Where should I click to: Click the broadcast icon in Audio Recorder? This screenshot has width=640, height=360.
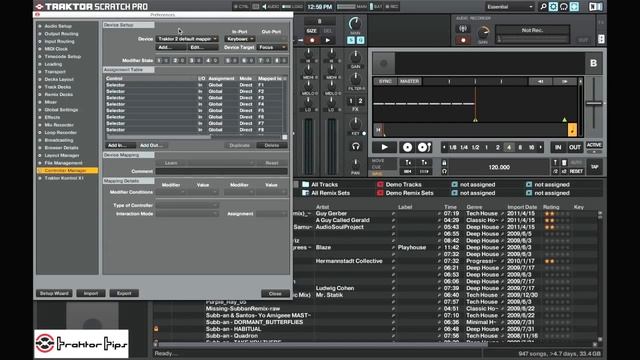click(463, 29)
